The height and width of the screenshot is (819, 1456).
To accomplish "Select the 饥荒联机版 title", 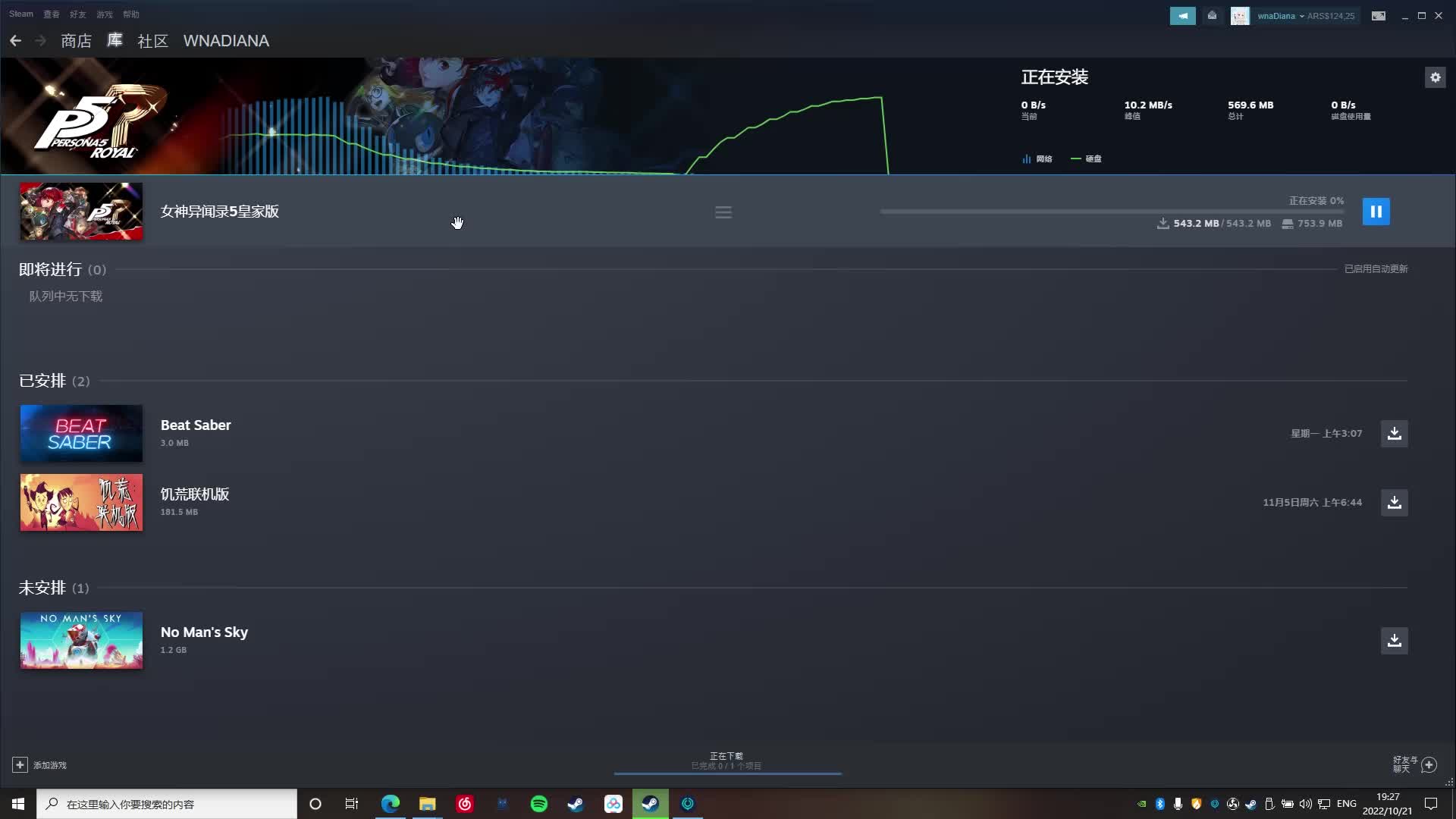I will click(x=195, y=494).
